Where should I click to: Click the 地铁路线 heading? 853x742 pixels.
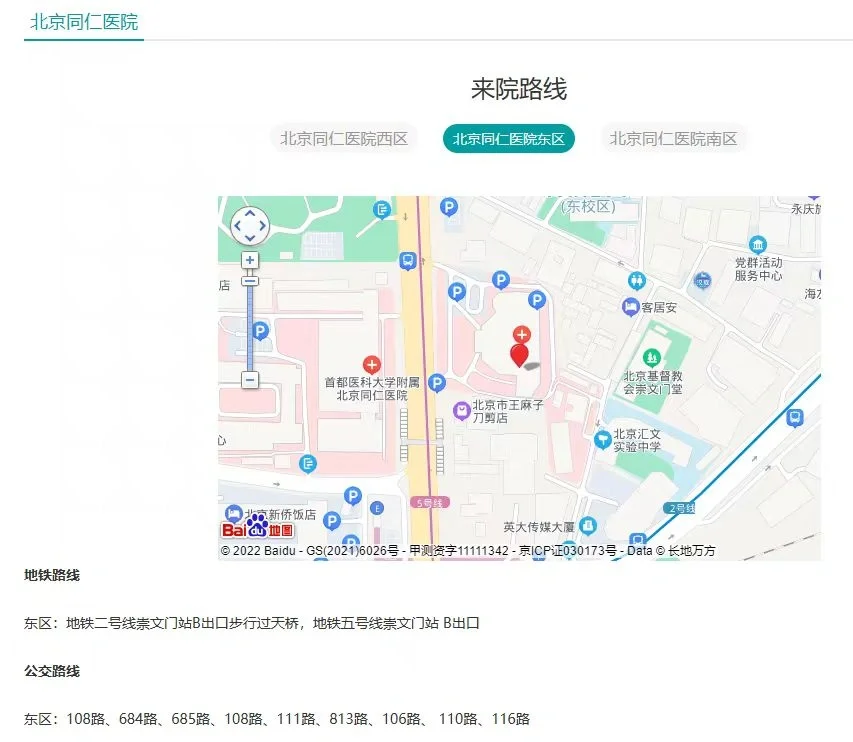52,575
